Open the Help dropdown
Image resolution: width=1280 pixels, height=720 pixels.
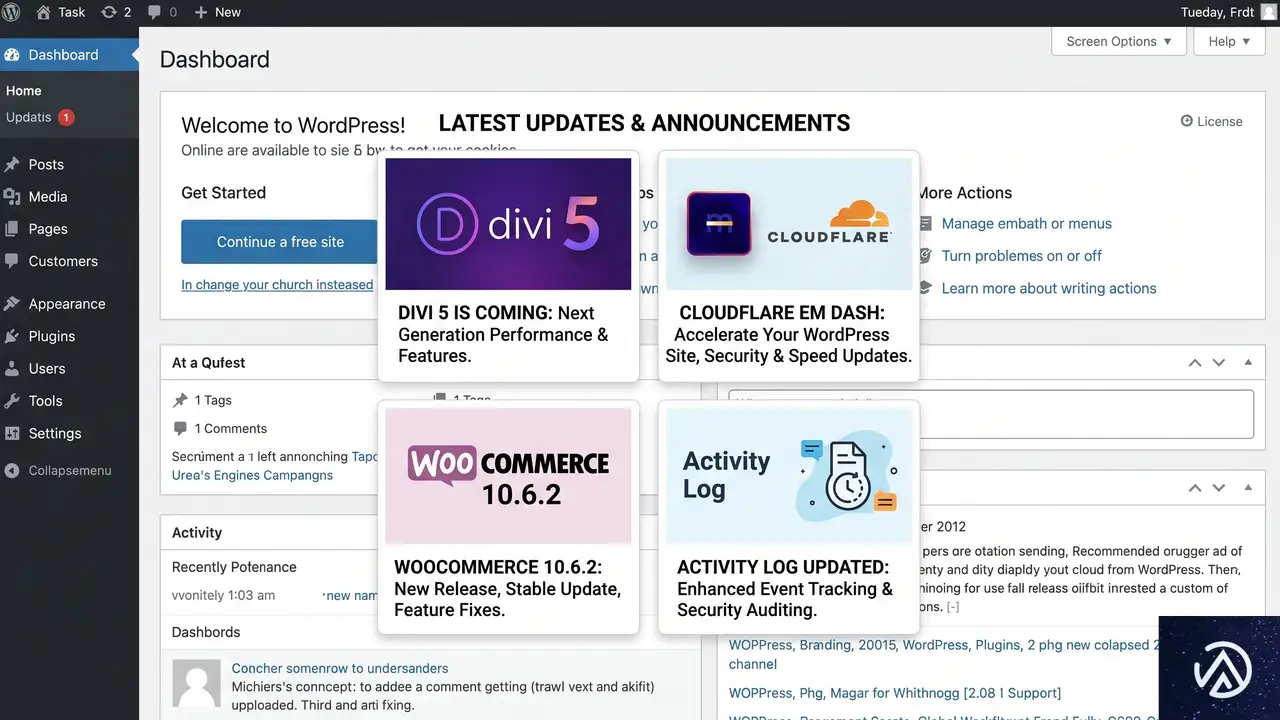(x=1229, y=41)
